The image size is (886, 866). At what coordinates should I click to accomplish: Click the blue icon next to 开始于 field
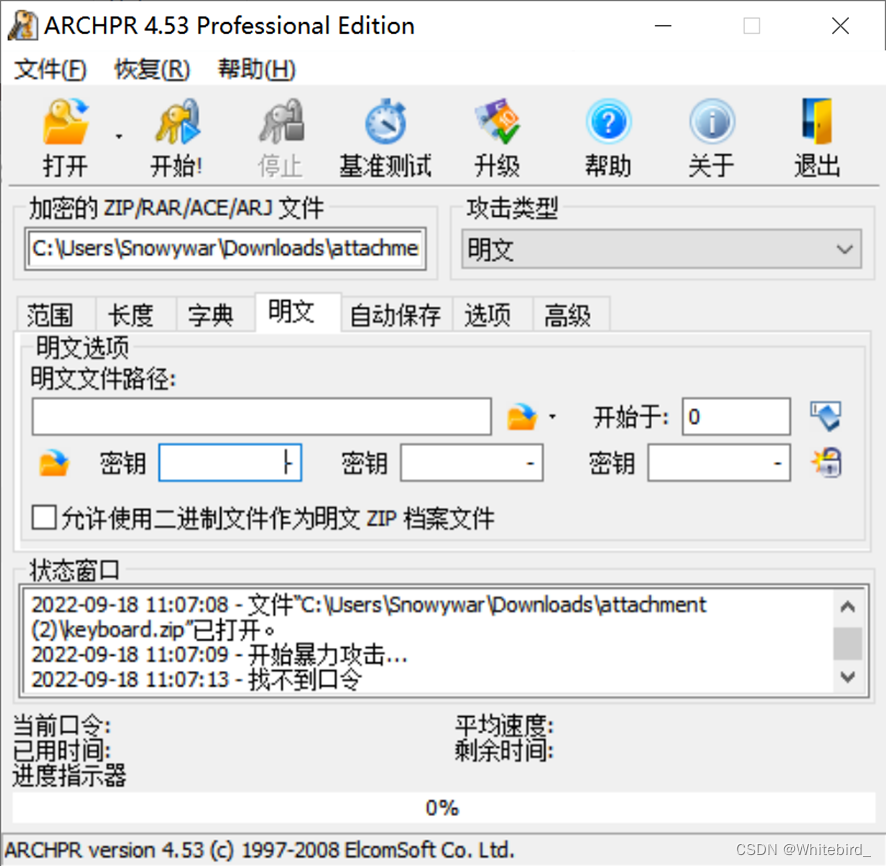tap(826, 416)
